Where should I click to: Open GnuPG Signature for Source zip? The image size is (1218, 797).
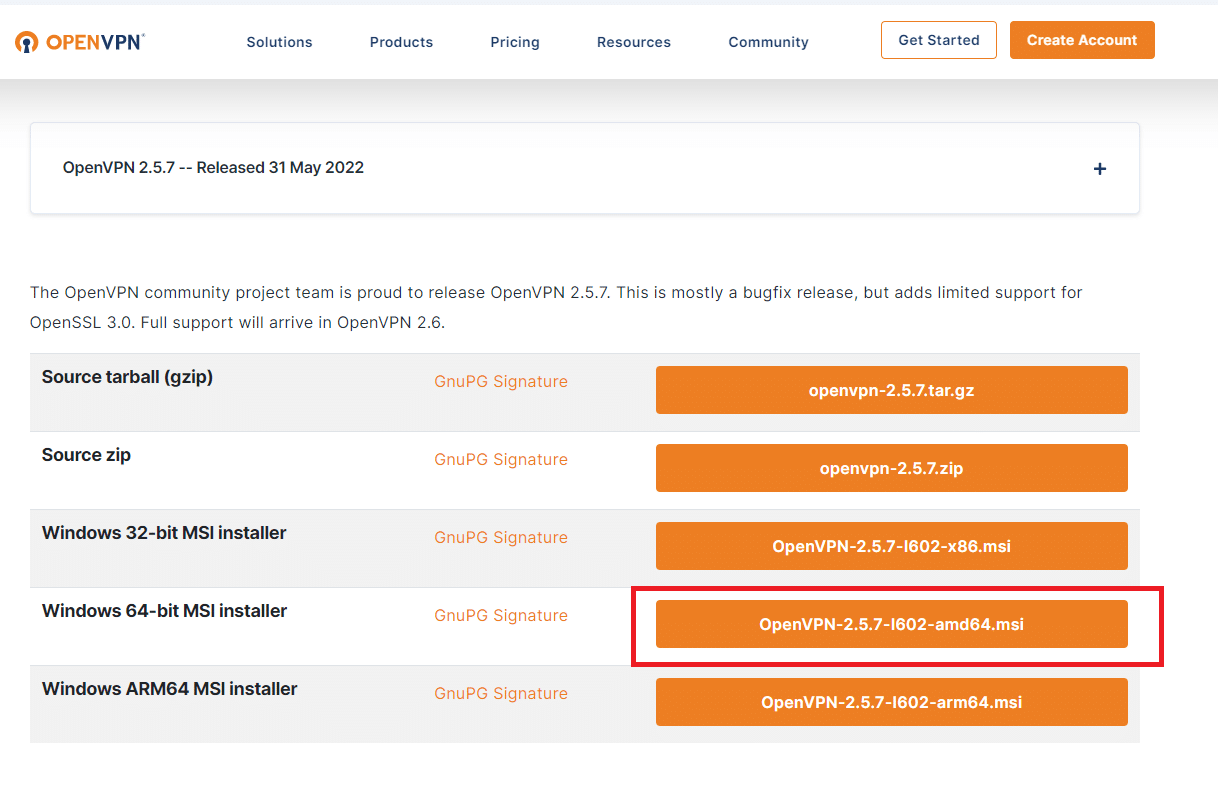click(x=501, y=460)
